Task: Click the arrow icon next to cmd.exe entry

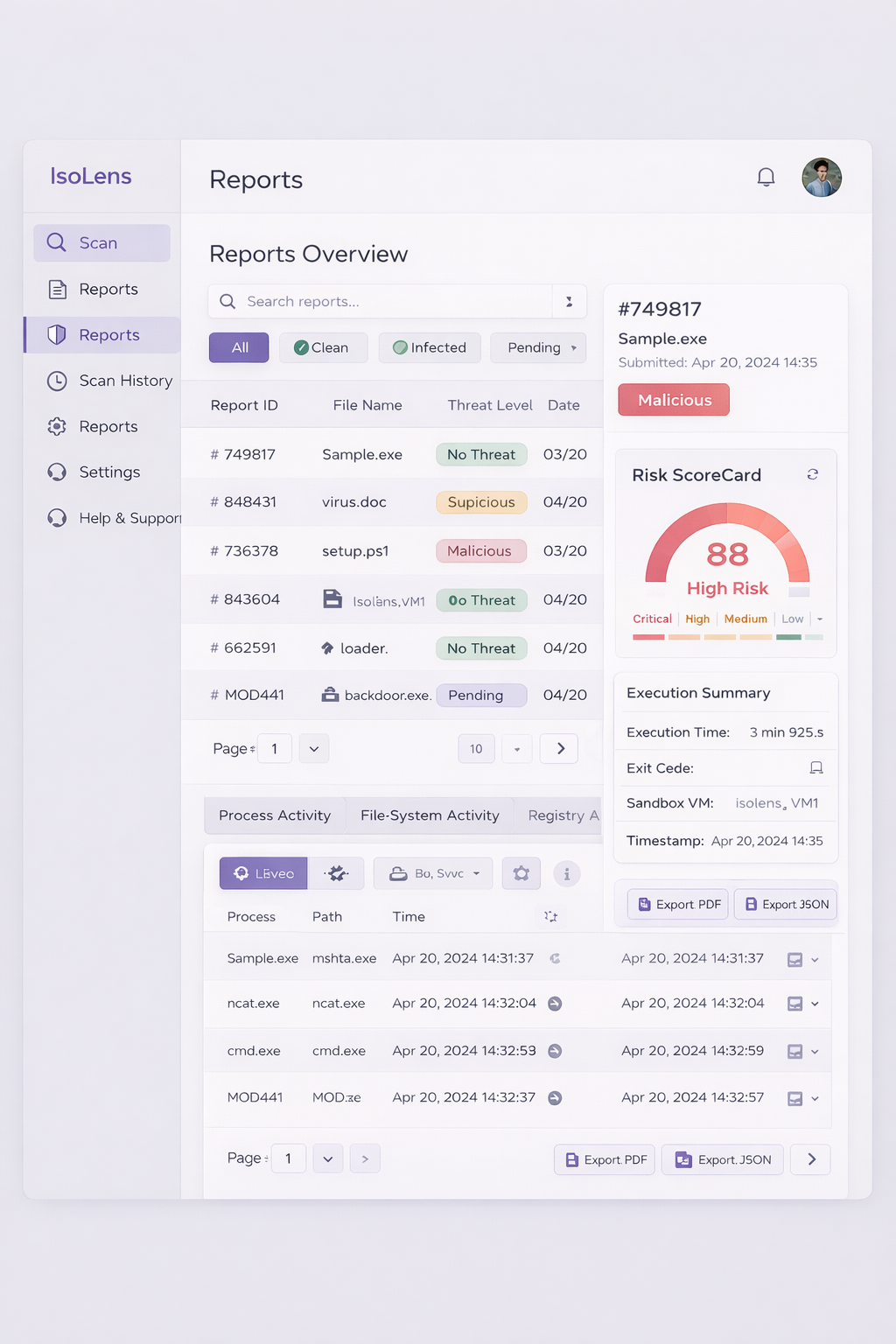Action: [x=555, y=1050]
